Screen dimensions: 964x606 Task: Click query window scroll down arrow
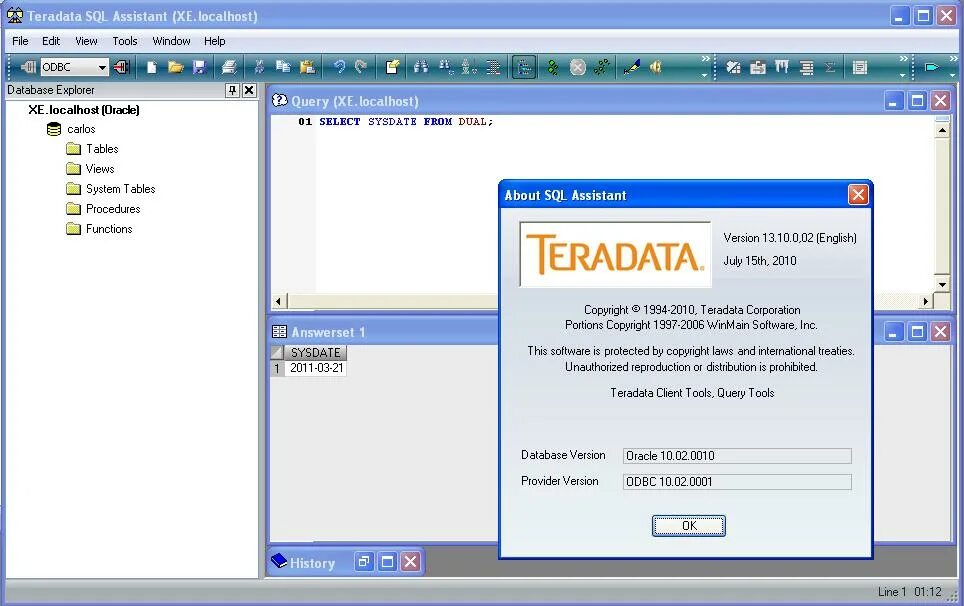pos(942,284)
